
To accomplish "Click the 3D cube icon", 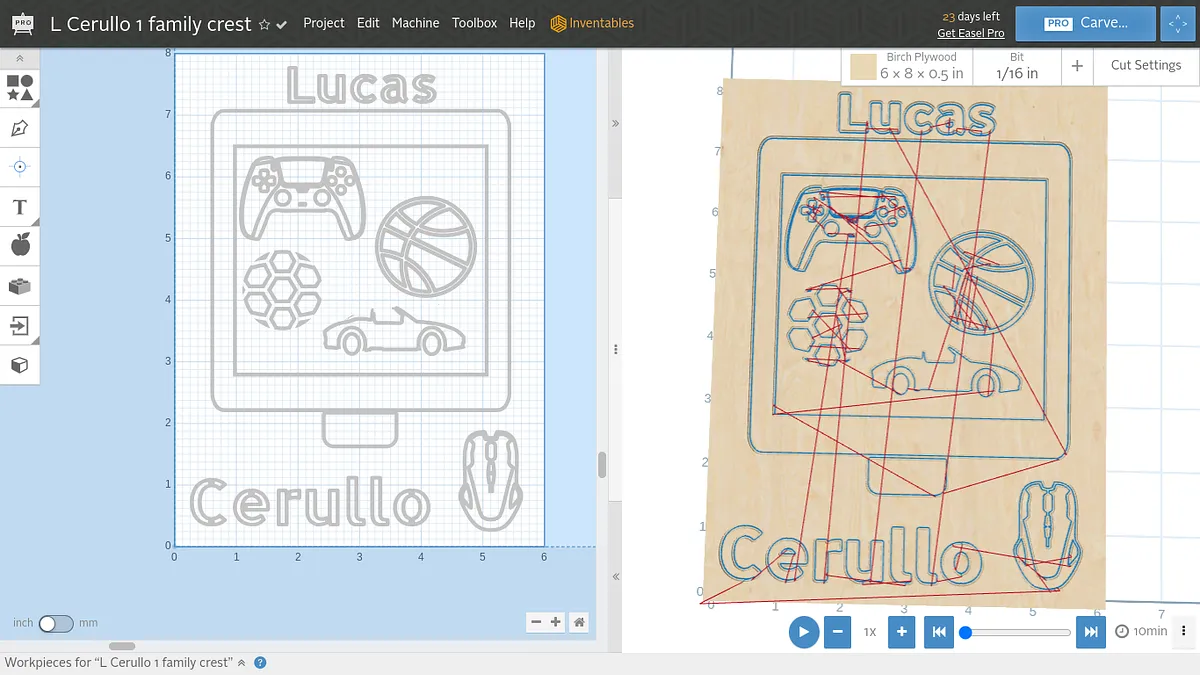I will (20, 365).
